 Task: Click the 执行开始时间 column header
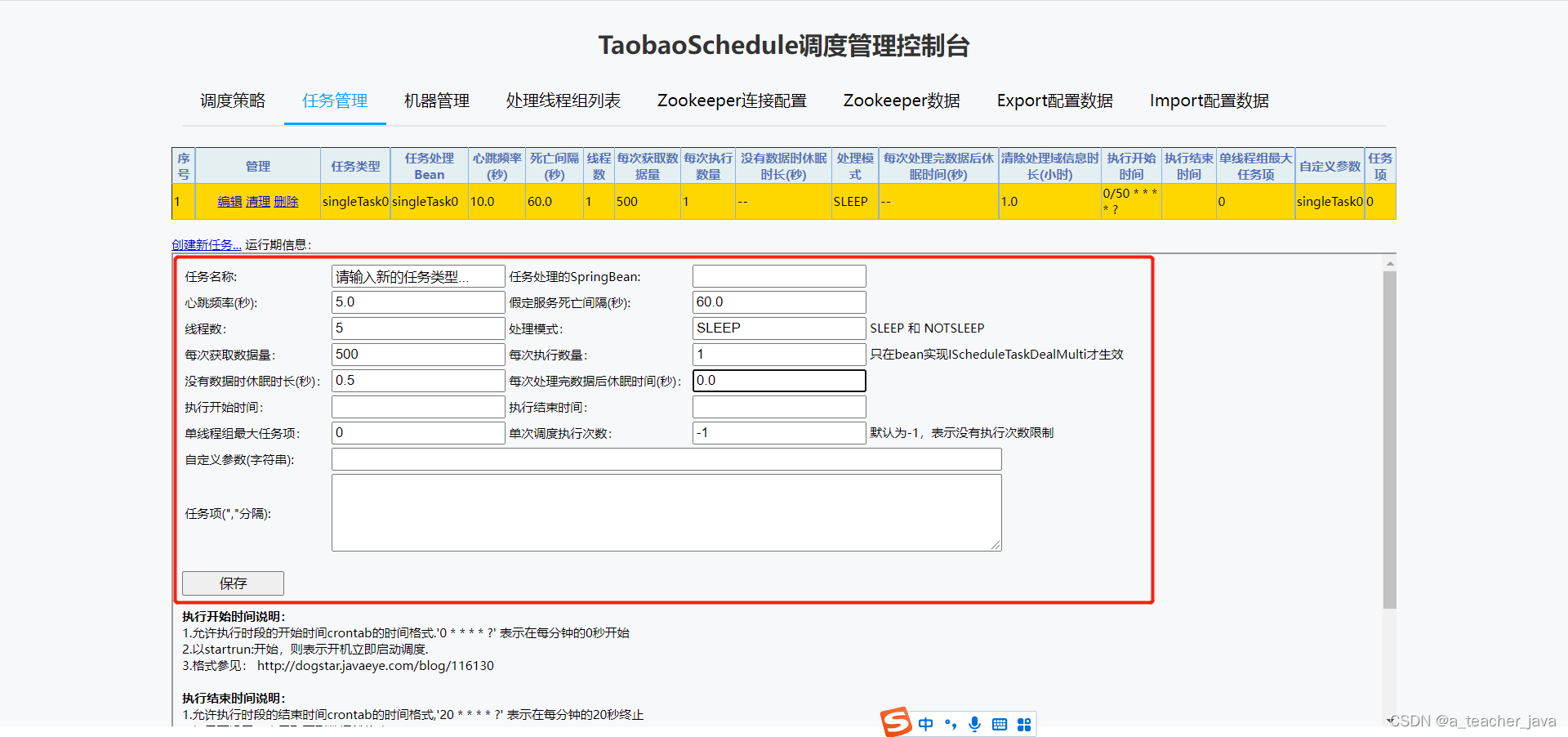coord(1131,166)
